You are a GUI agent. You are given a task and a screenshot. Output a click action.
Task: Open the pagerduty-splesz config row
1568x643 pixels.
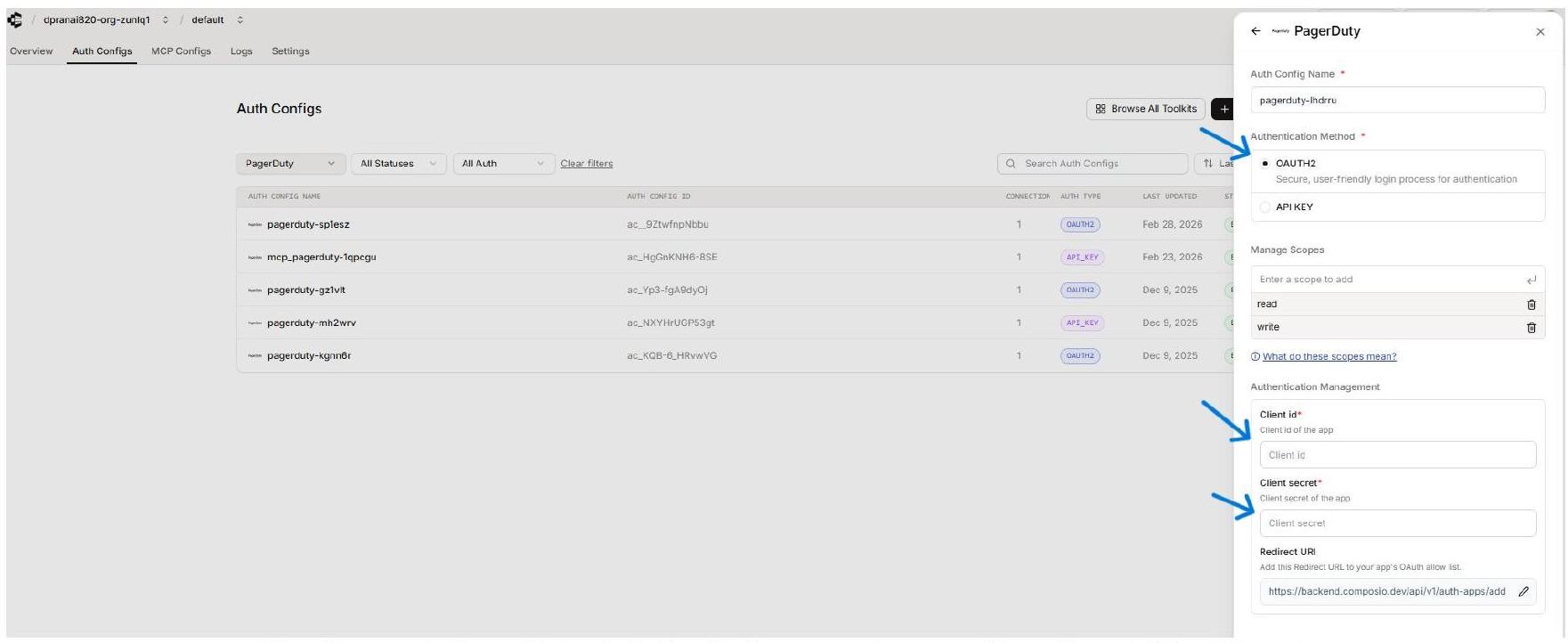click(735, 225)
